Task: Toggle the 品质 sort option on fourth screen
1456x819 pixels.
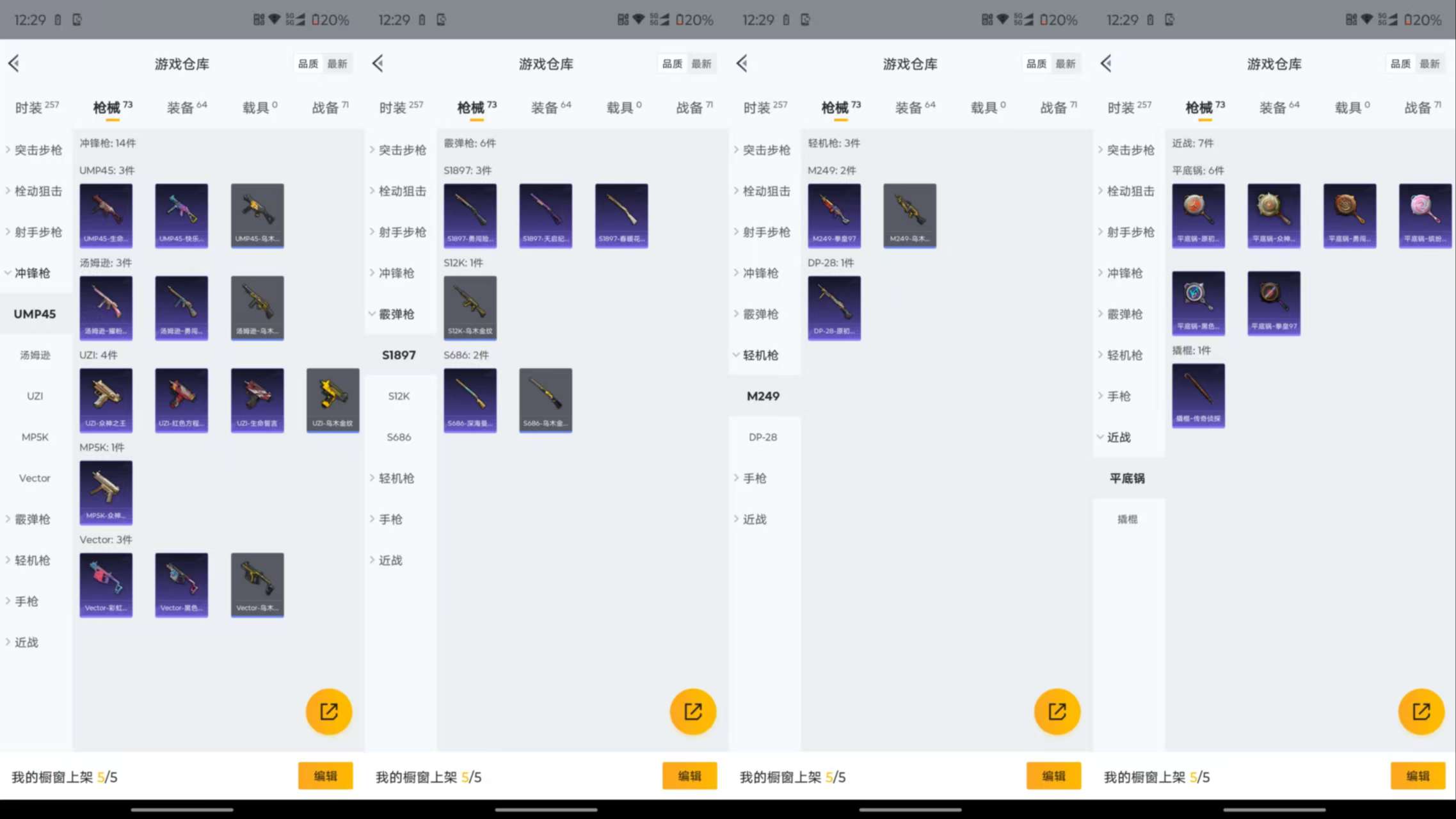Action: coord(1400,63)
